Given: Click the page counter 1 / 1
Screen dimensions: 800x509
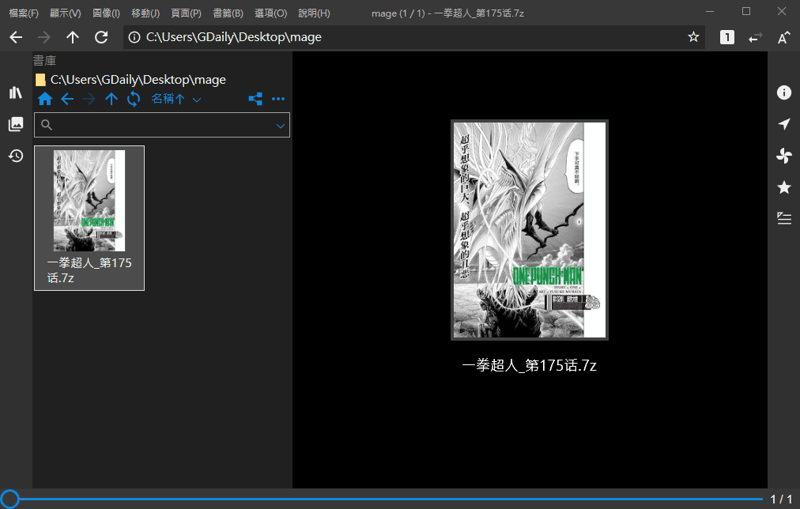Looking at the screenshot, I should pyautogui.click(x=781, y=499).
